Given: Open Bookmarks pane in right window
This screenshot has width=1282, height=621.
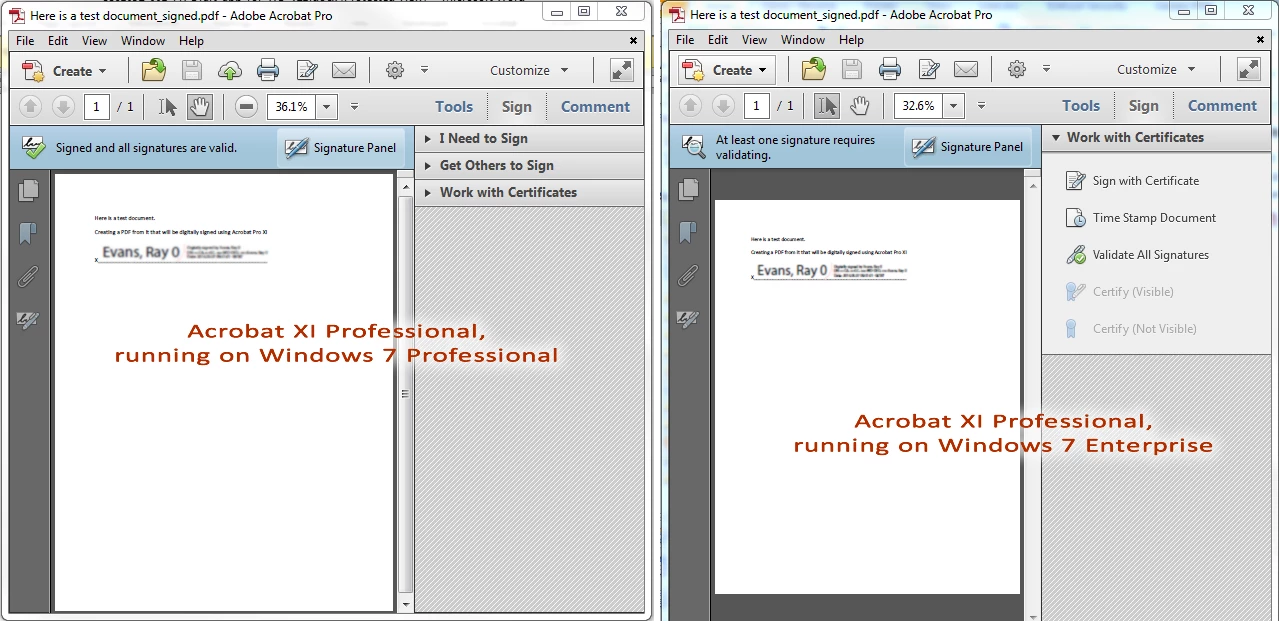Looking at the screenshot, I should click(688, 232).
